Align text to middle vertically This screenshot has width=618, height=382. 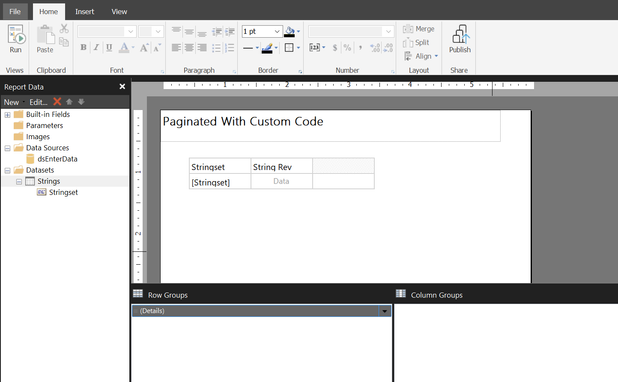(189, 31)
